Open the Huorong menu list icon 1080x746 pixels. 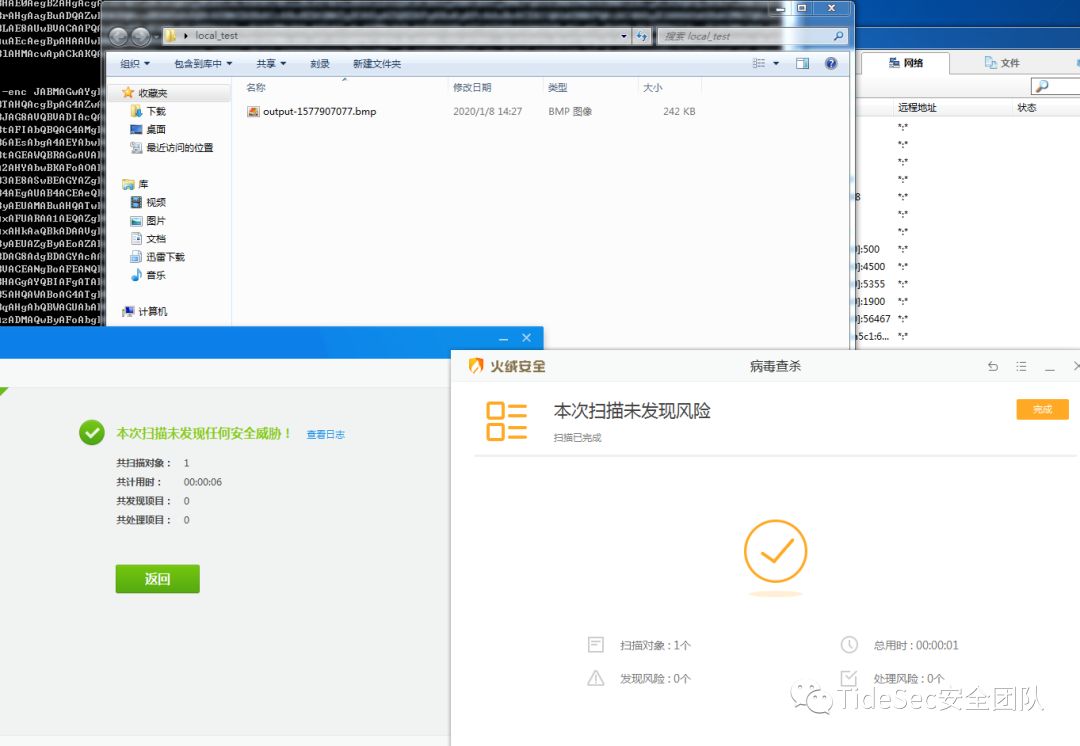coord(1021,366)
